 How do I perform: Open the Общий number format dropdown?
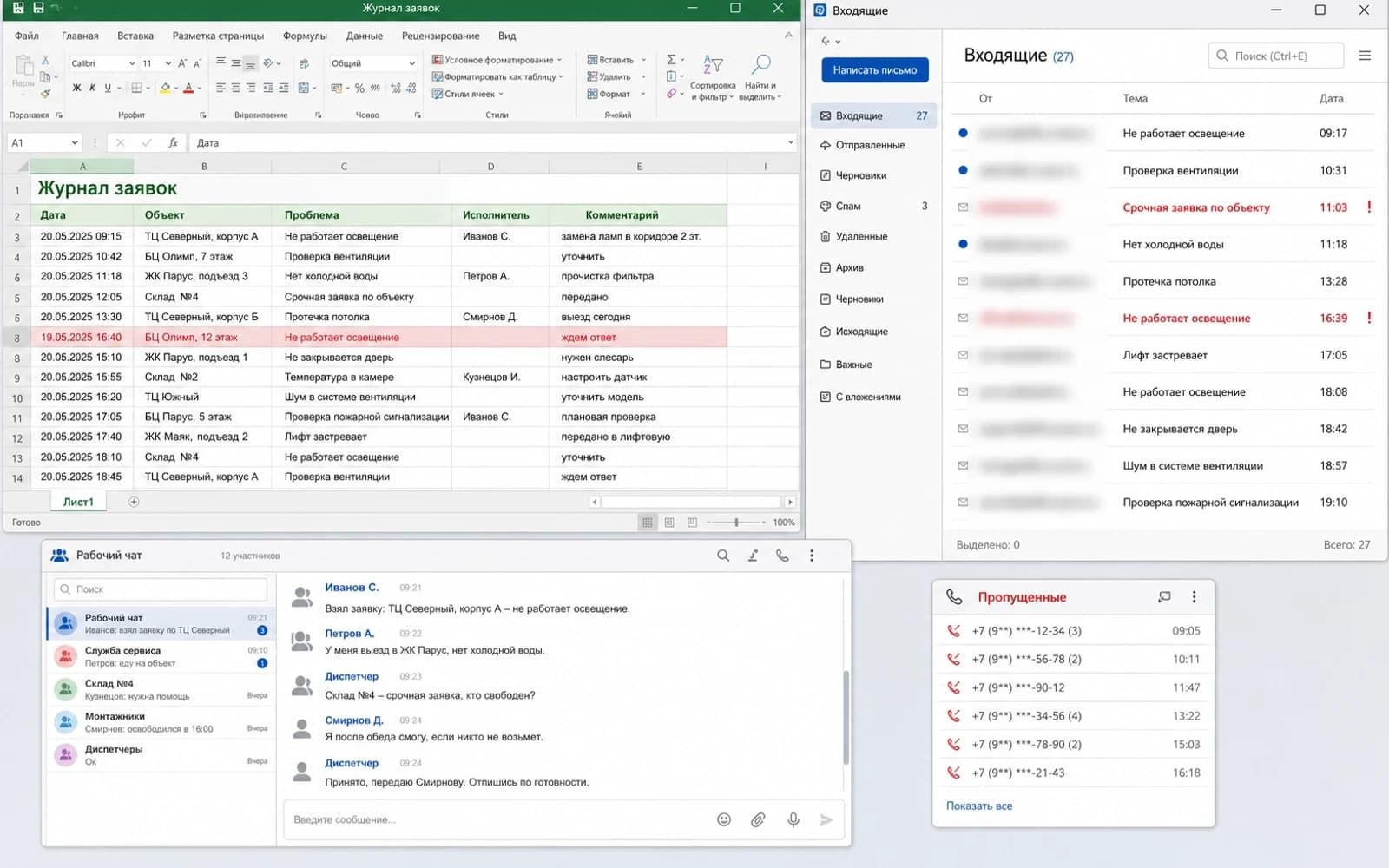click(x=411, y=63)
